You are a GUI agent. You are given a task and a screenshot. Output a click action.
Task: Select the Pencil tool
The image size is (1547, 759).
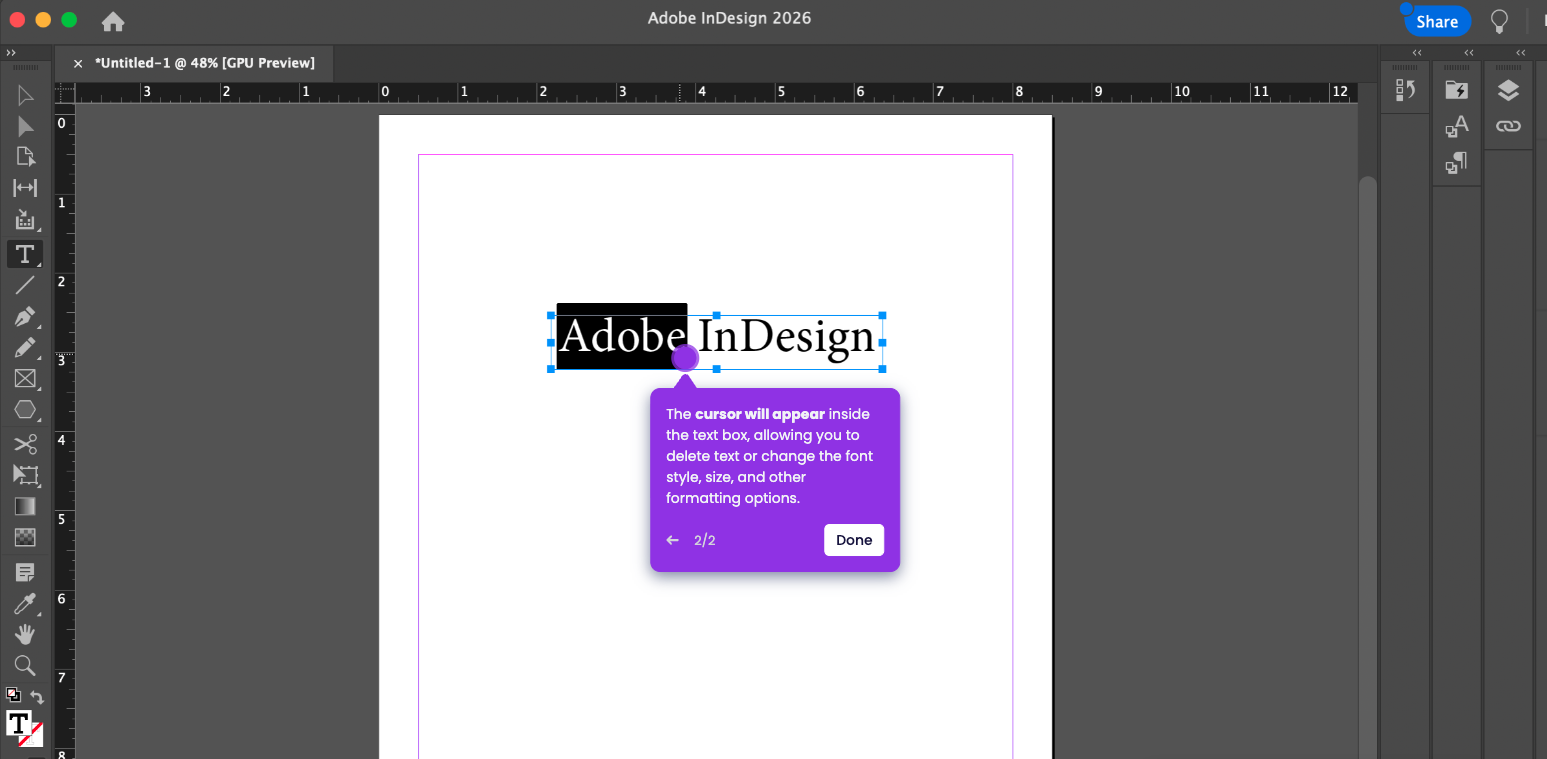tap(25, 348)
